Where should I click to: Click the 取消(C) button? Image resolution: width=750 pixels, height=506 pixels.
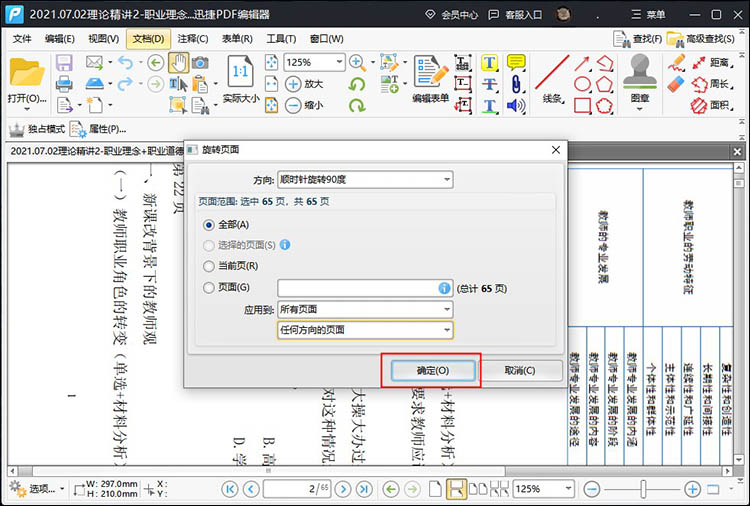[520, 370]
